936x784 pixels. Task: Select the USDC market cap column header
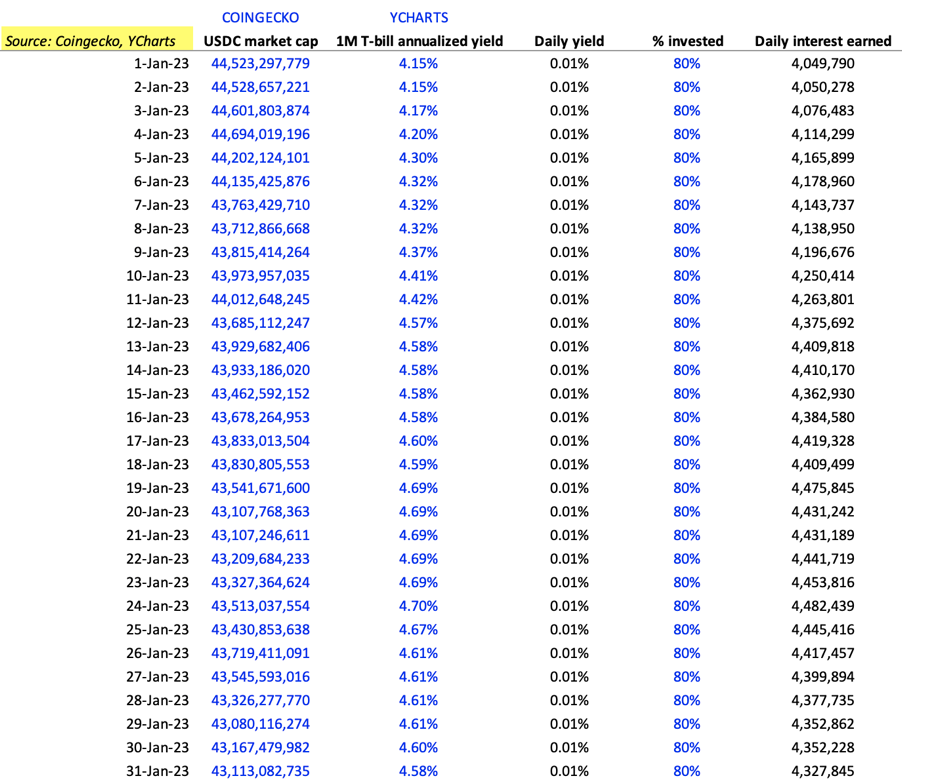260,41
